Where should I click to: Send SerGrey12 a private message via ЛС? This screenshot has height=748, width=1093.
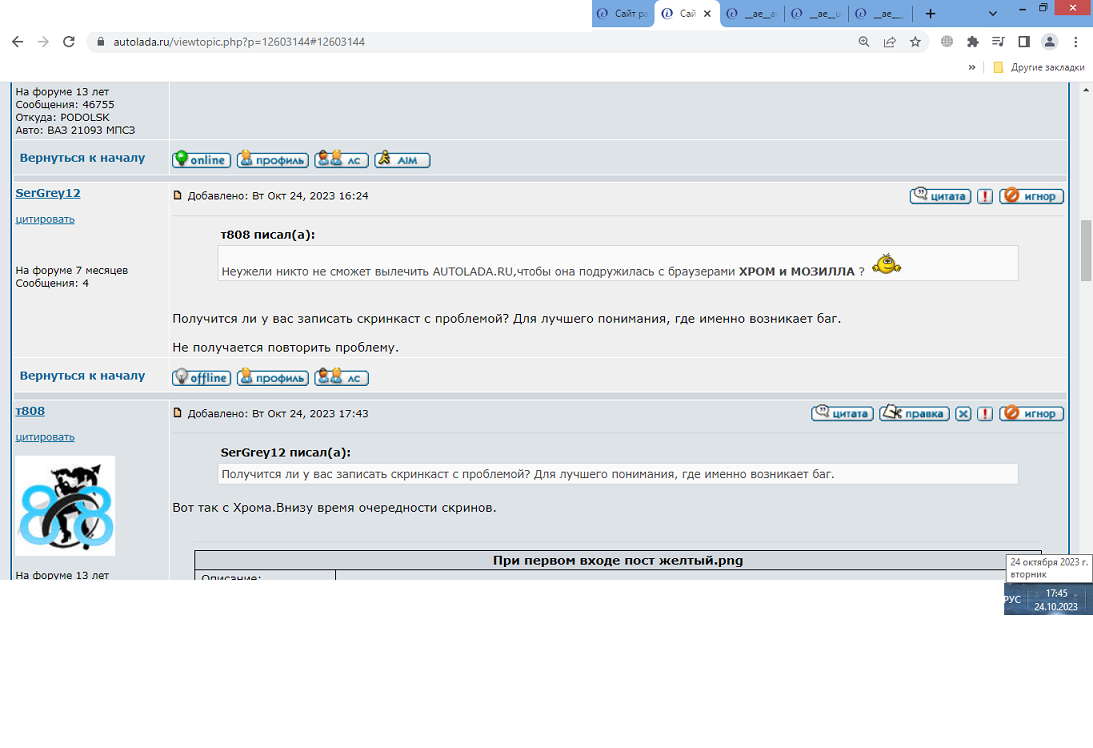click(341, 378)
